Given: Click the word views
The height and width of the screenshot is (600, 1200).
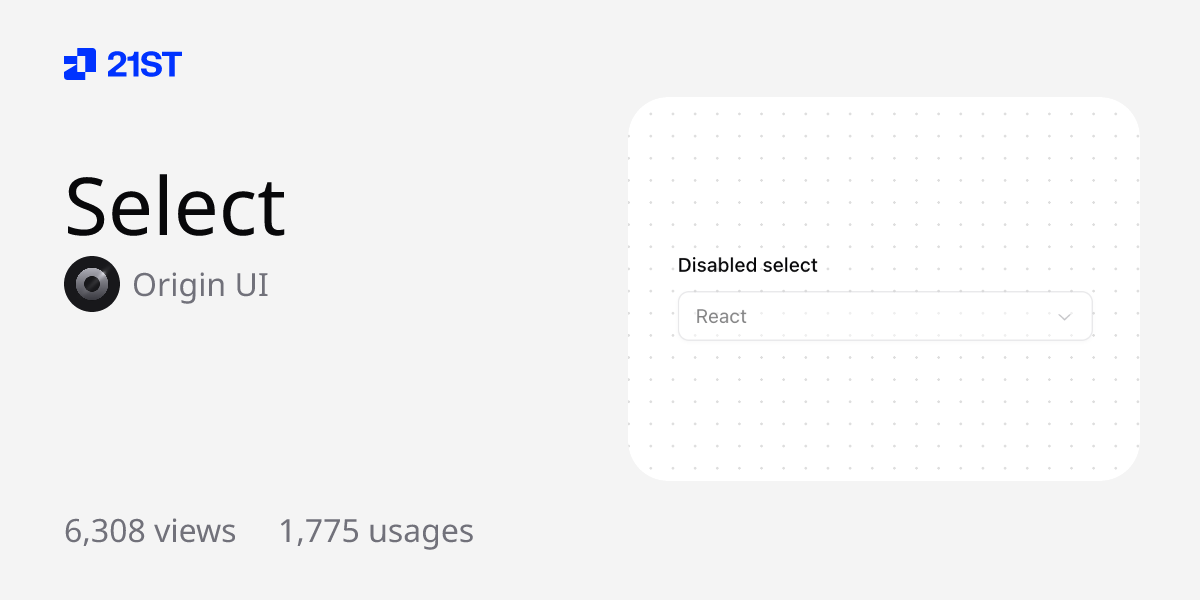Looking at the screenshot, I should [x=194, y=531].
